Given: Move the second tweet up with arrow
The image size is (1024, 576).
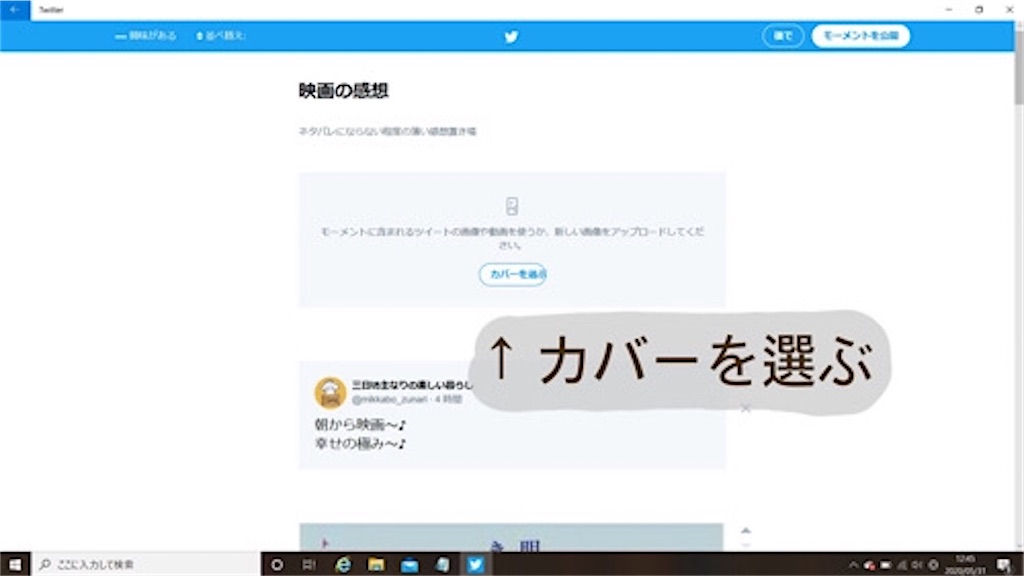Looking at the screenshot, I should [746, 530].
